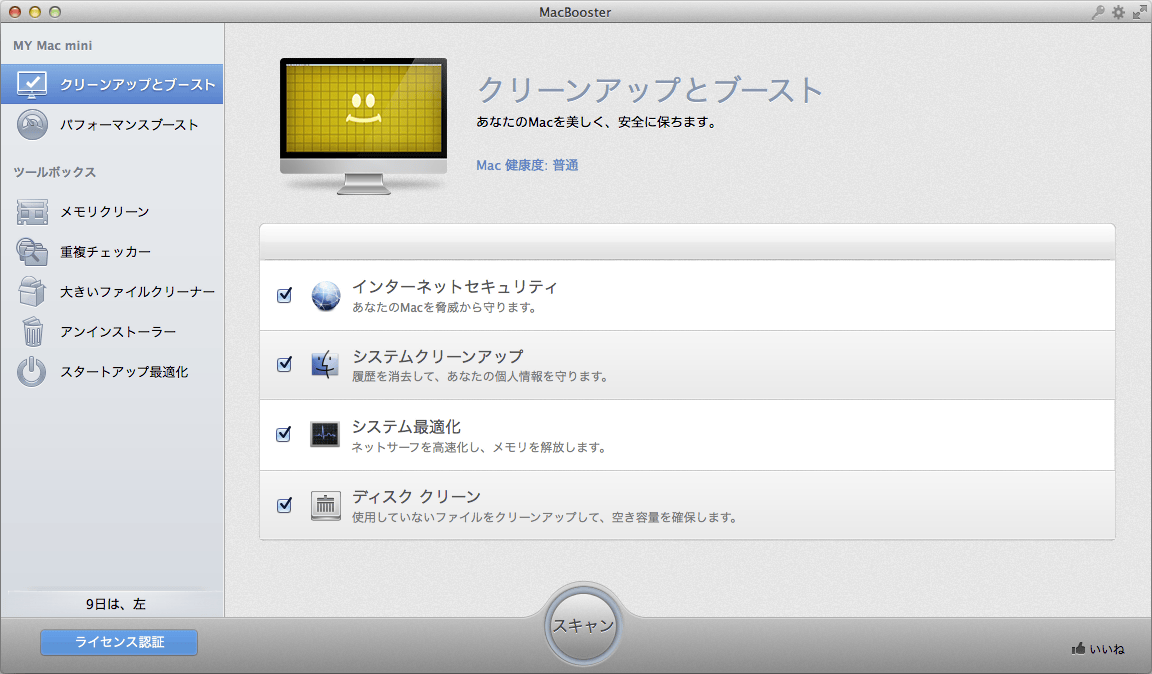Click the ディスク クリーン title text
Viewport: 1152px width, 674px height.
[416, 497]
